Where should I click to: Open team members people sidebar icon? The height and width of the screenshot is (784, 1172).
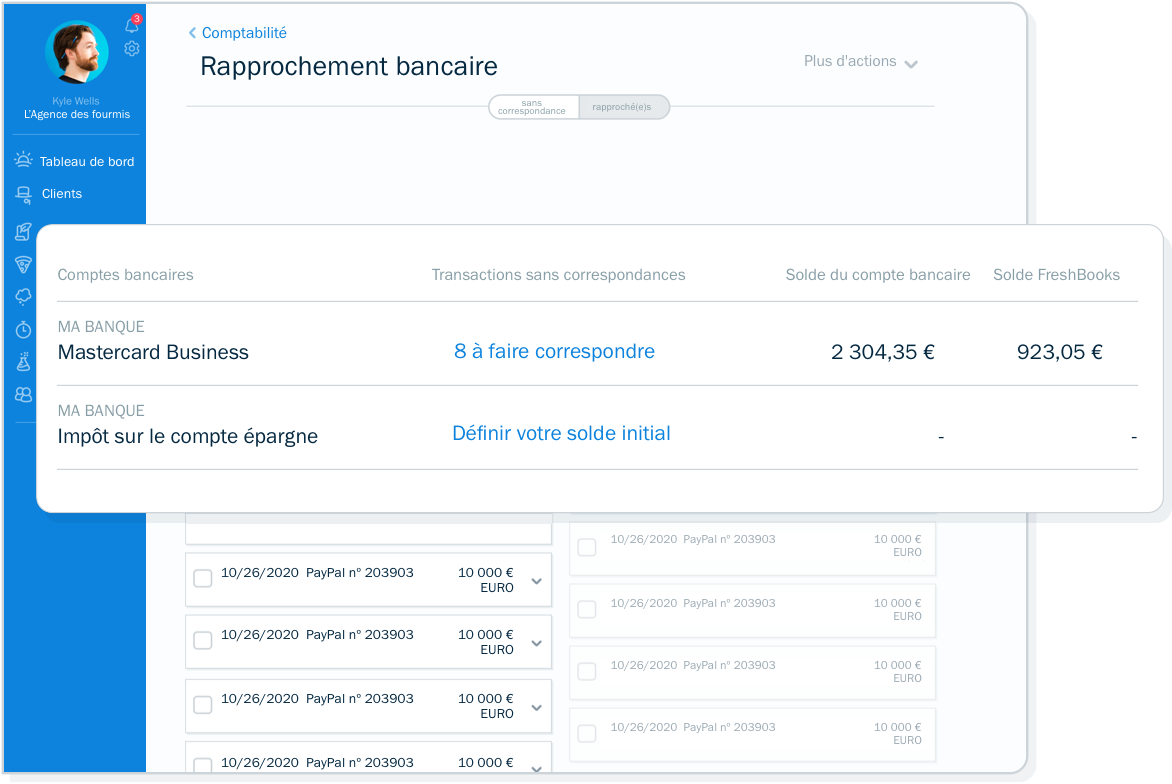click(23, 395)
